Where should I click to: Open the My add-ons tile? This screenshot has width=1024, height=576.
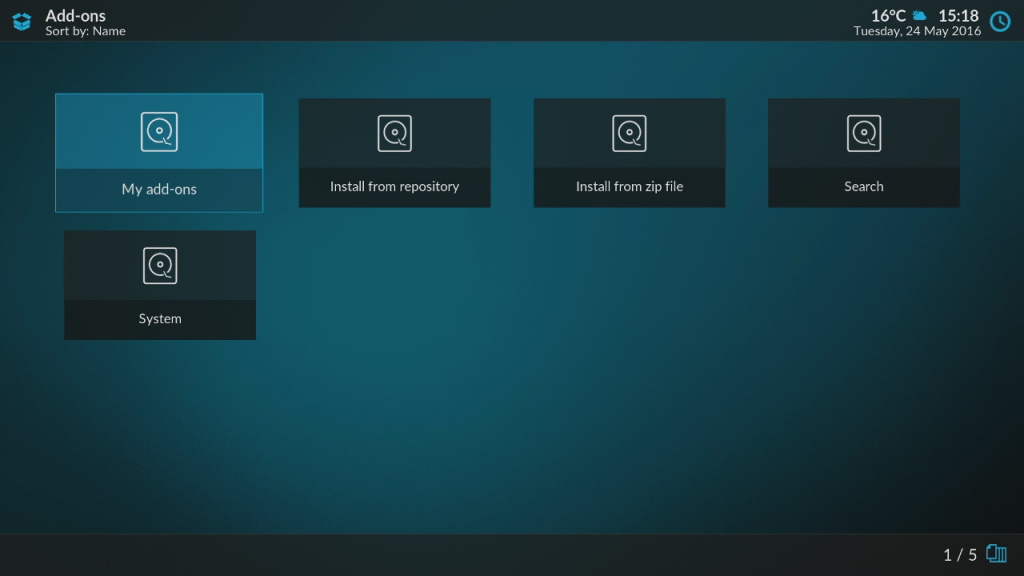[159, 153]
